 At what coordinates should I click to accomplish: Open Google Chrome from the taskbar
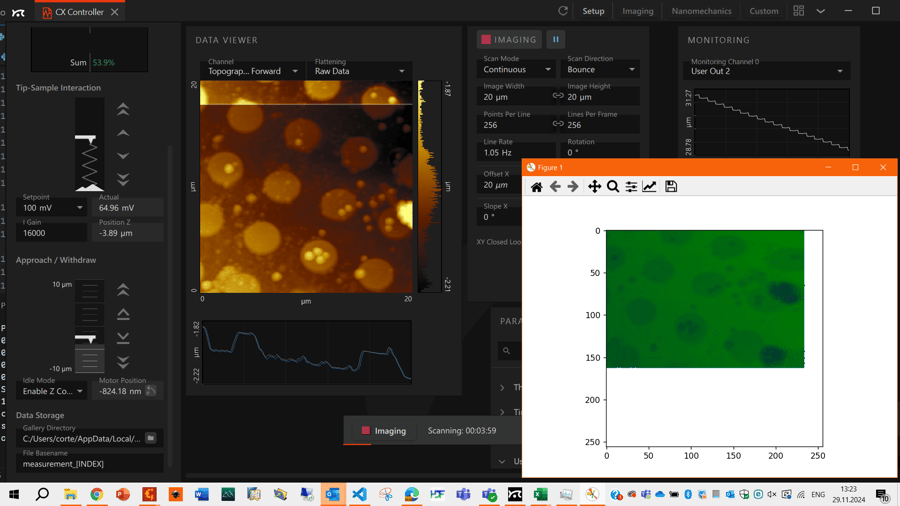pyautogui.click(x=96, y=494)
